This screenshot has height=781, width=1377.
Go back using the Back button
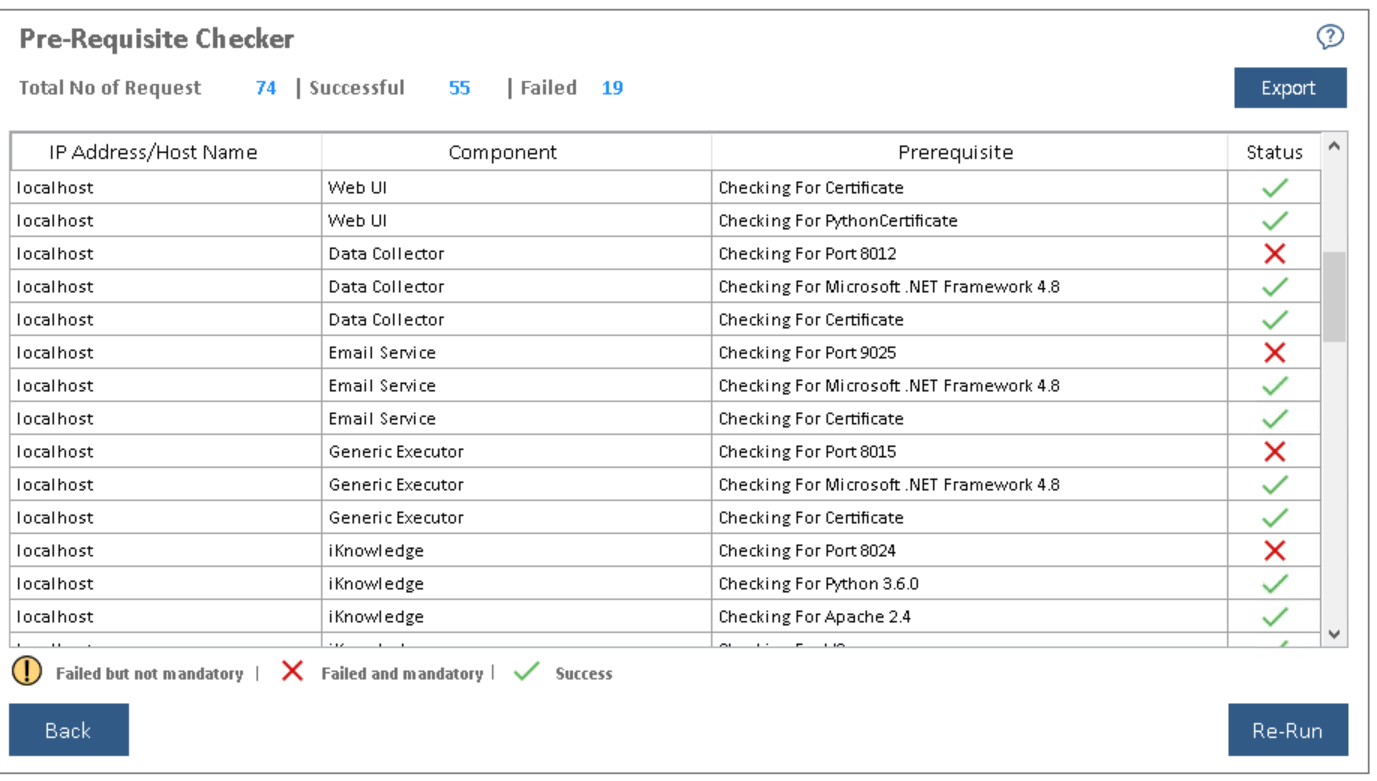(68, 730)
